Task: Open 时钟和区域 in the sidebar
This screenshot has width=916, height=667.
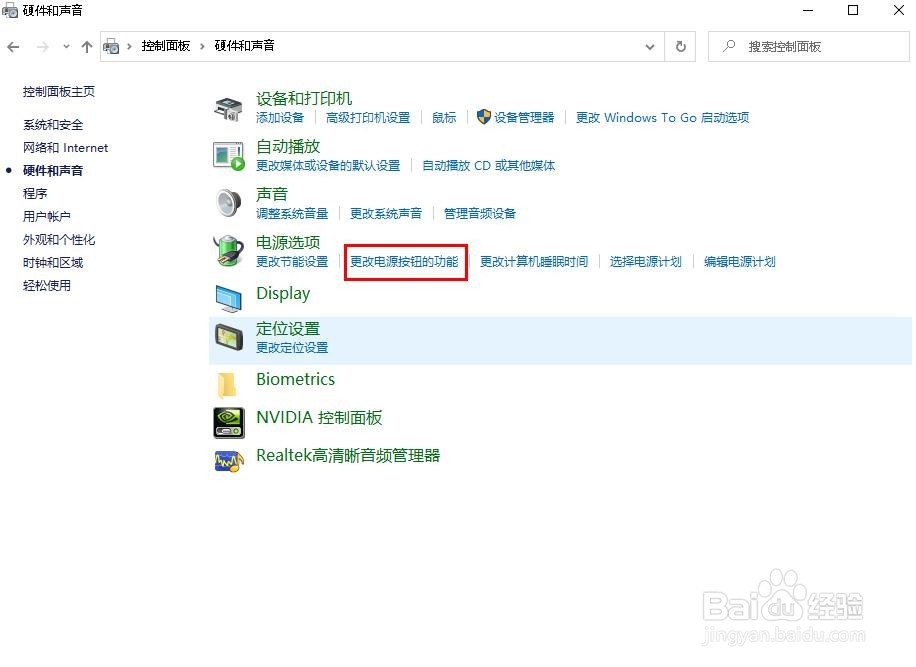Action: coord(53,263)
